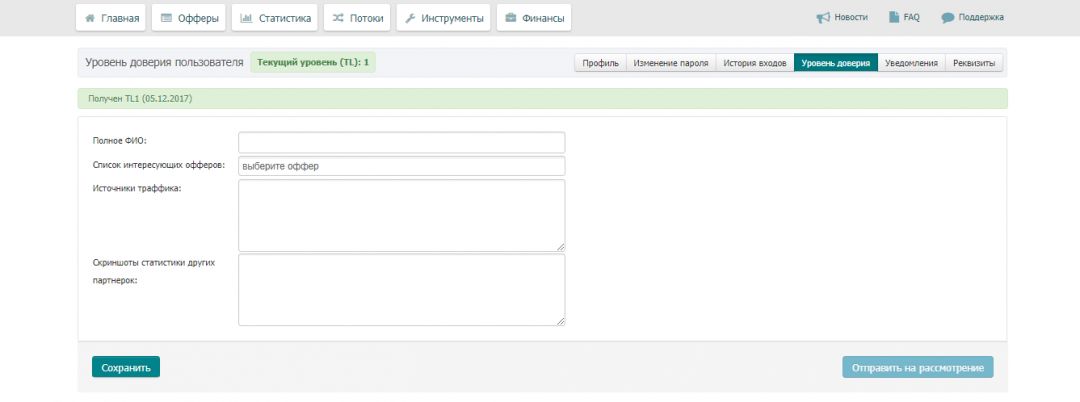The width and height of the screenshot is (1080, 402).
Task: Click the Финансы briefcase icon
Action: (x=511, y=18)
